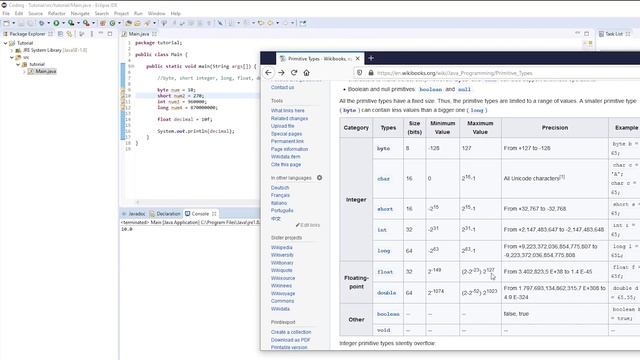Switch to the Declaration tab
Viewport: 640px width, 360px height.
click(x=165, y=213)
